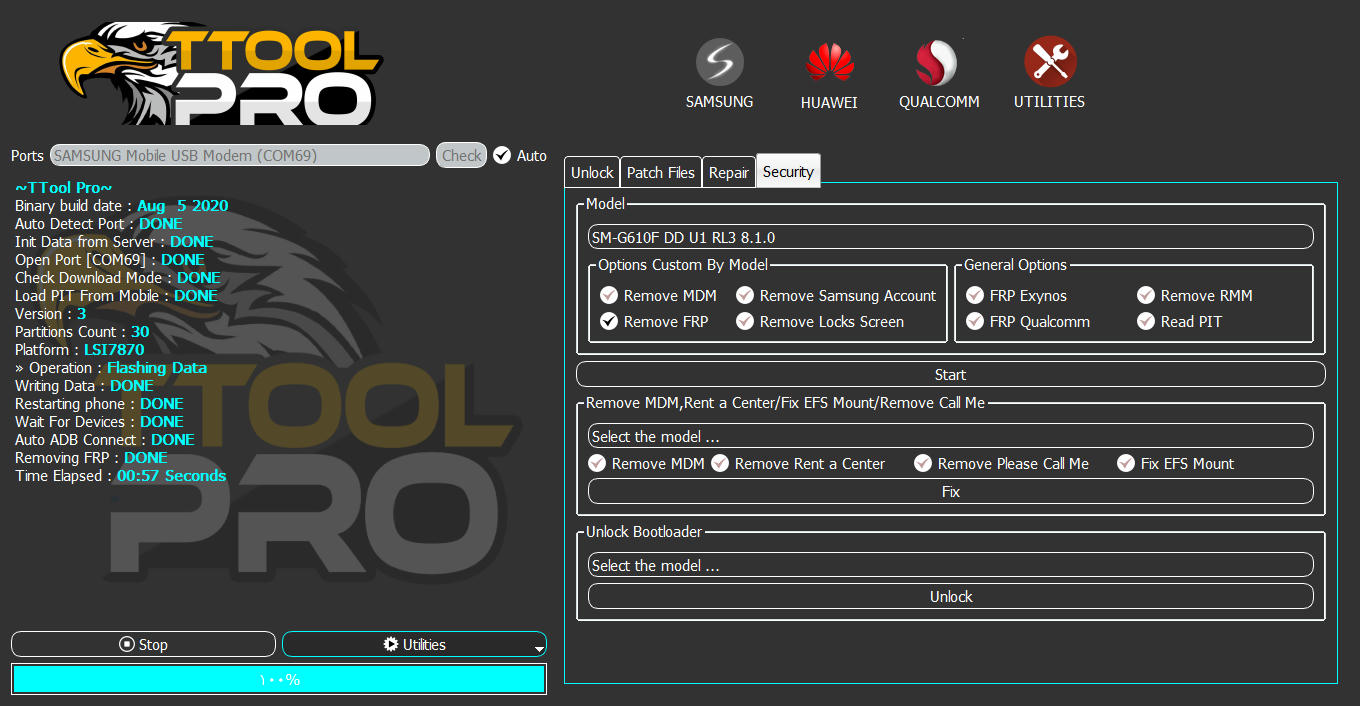Open the SM-G610F model dropdown
Viewport: 1360px width, 706px height.
950,237
